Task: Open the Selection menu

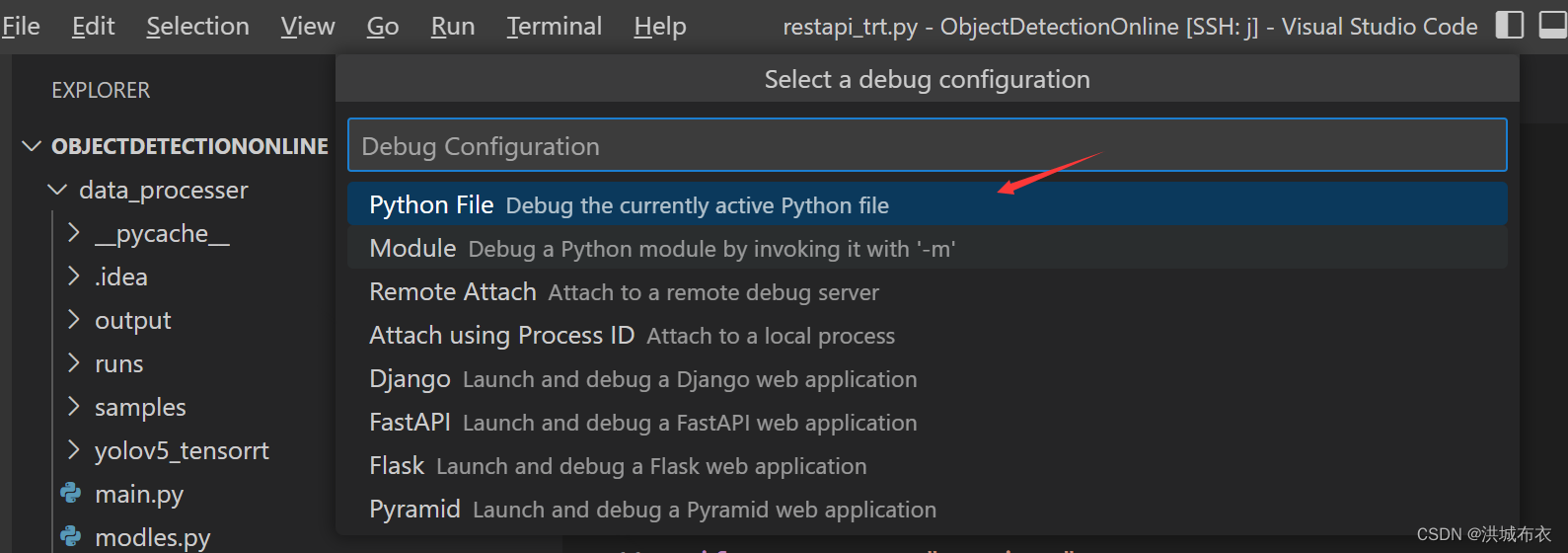Action: (x=197, y=27)
